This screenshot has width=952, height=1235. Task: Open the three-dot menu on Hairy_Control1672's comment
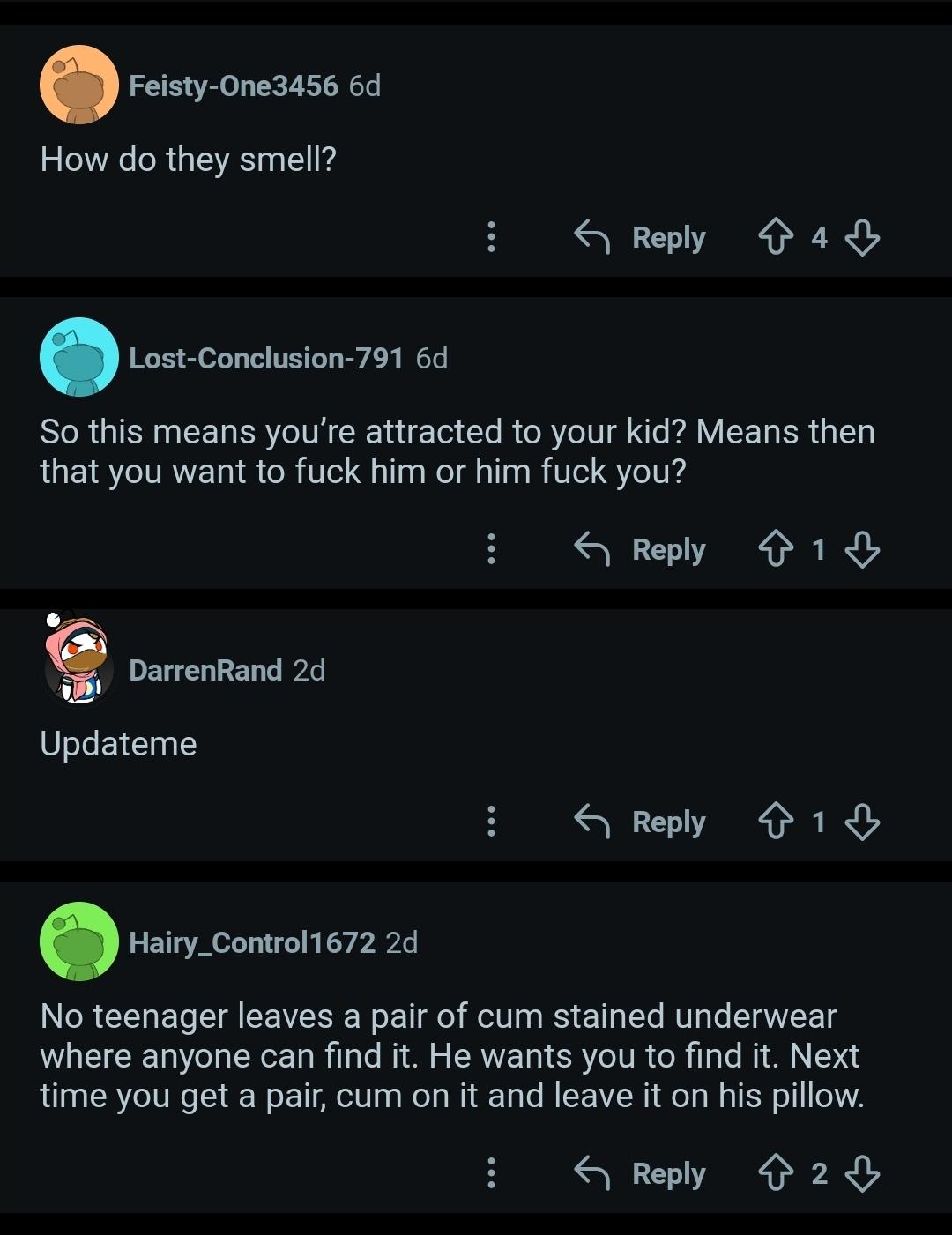(492, 1173)
